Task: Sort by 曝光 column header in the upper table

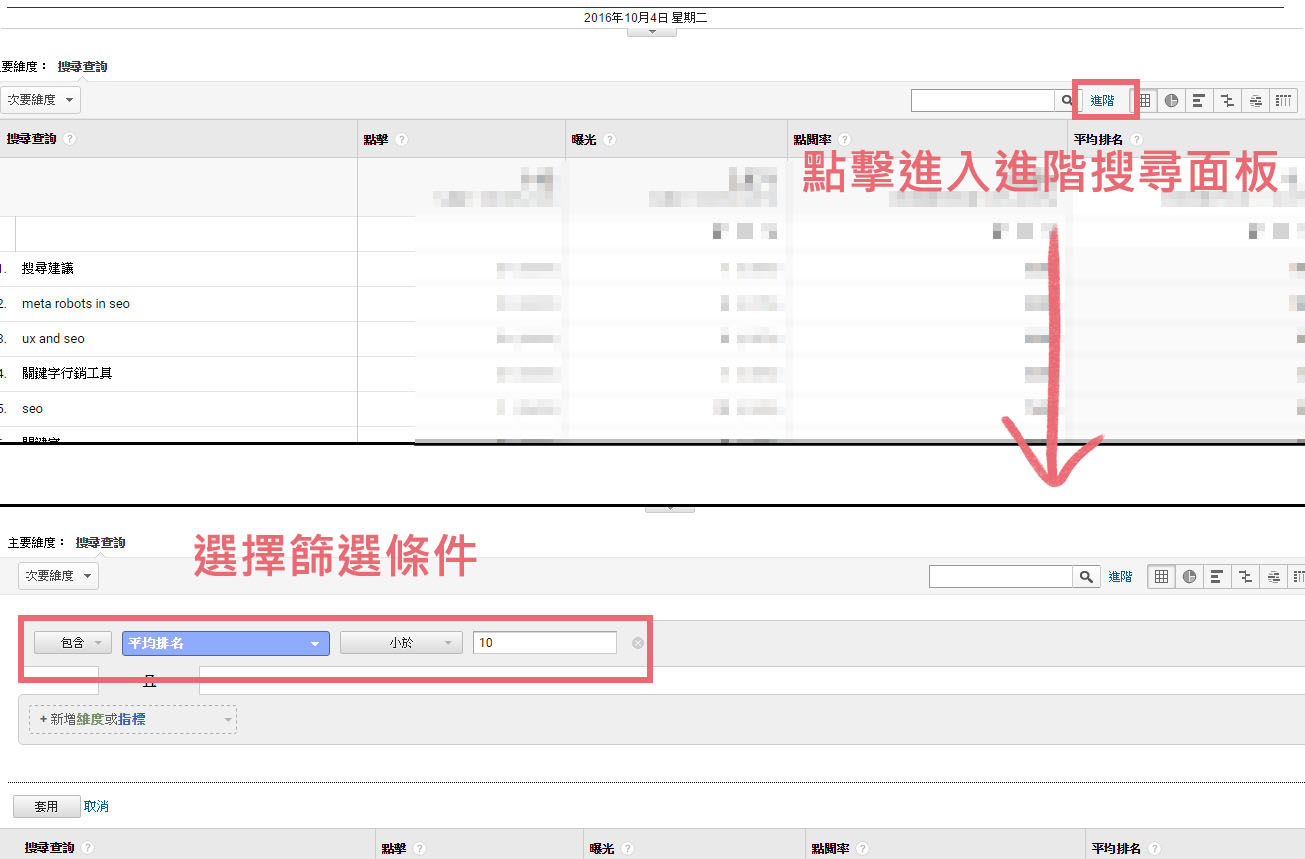Action: (x=584, y=140)
